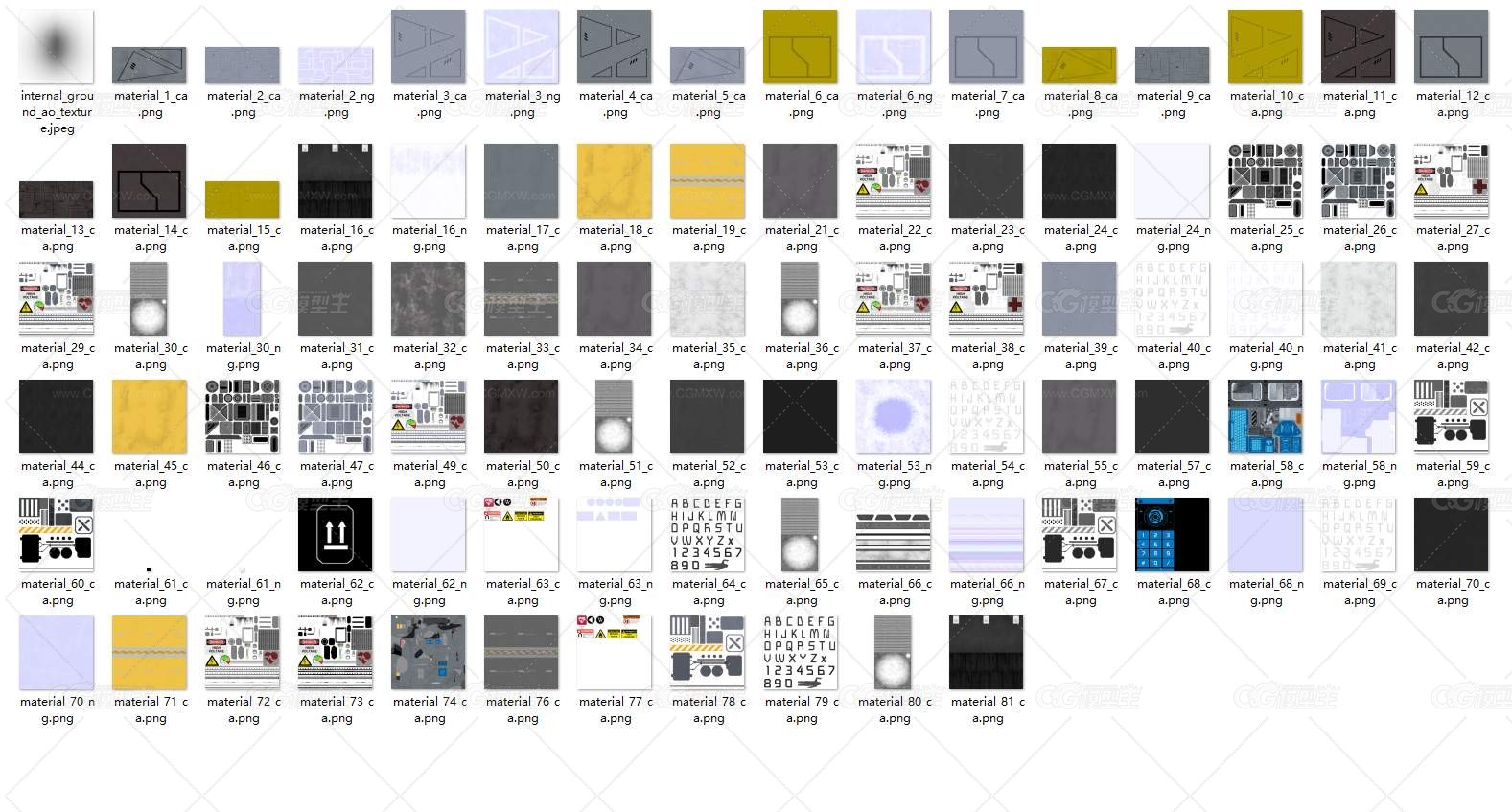The height and width of the screenshot is (812, 1512).
Task: Select material_70_ng.png lavender thumbnail
Action: [57, 652]
